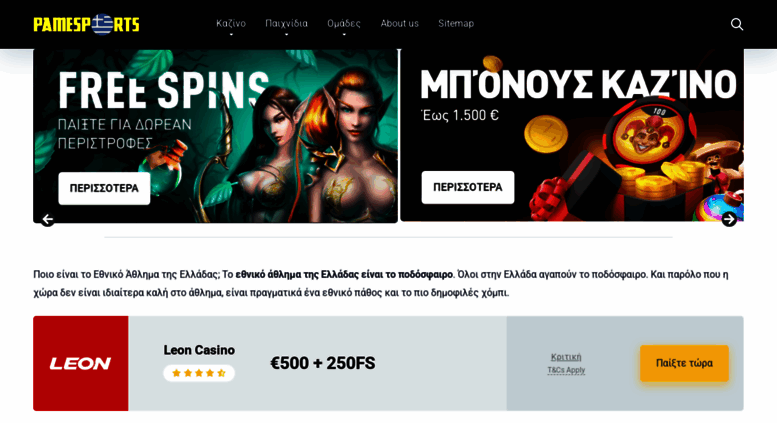777x423 pixels.
Task: Click the Pamesports logo
Action: [x=86, y=24]
